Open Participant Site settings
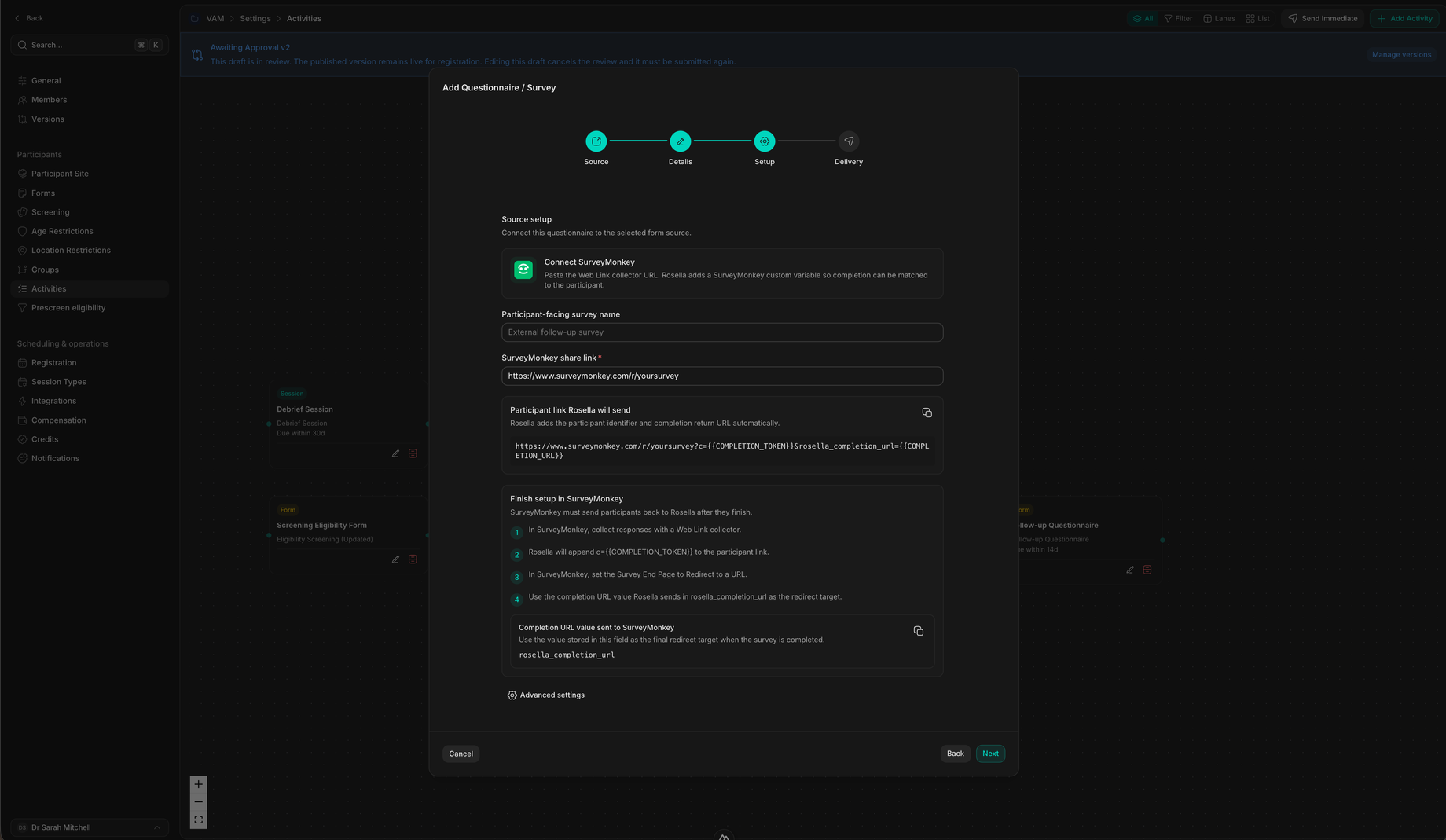1446x840 pixels. coord(90,174)
